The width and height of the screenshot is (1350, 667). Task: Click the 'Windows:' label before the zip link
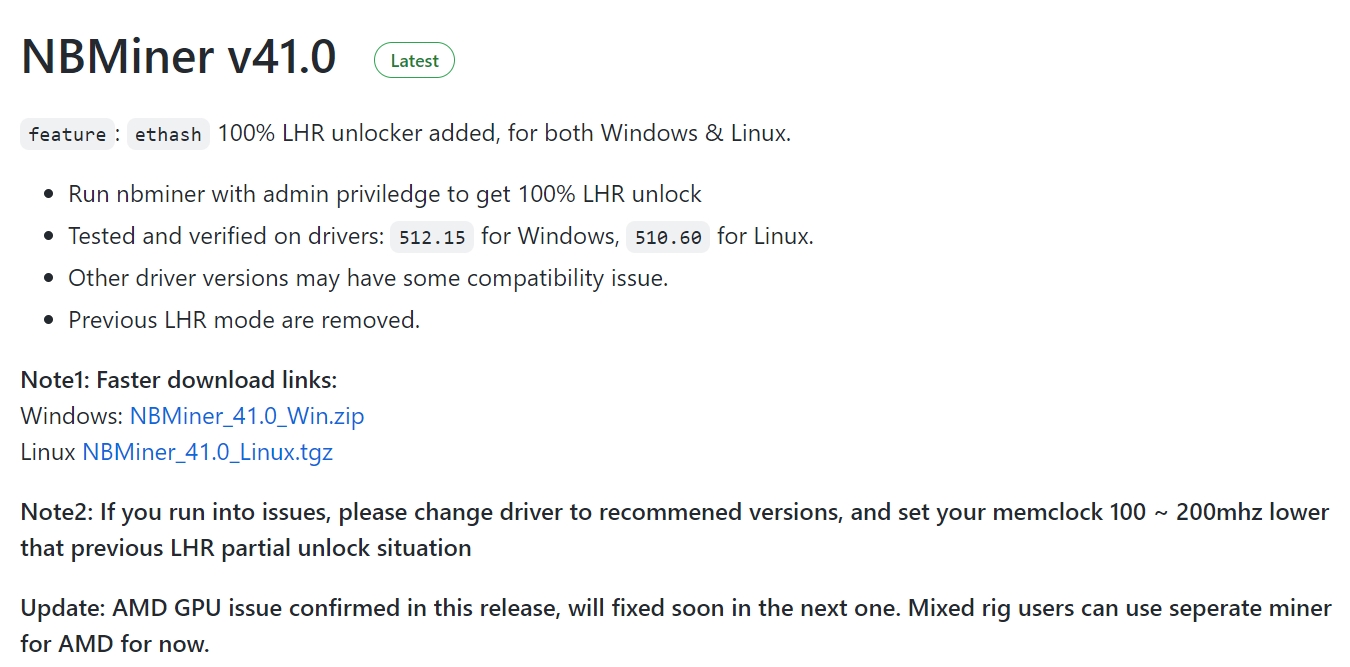tap(72, 416)
